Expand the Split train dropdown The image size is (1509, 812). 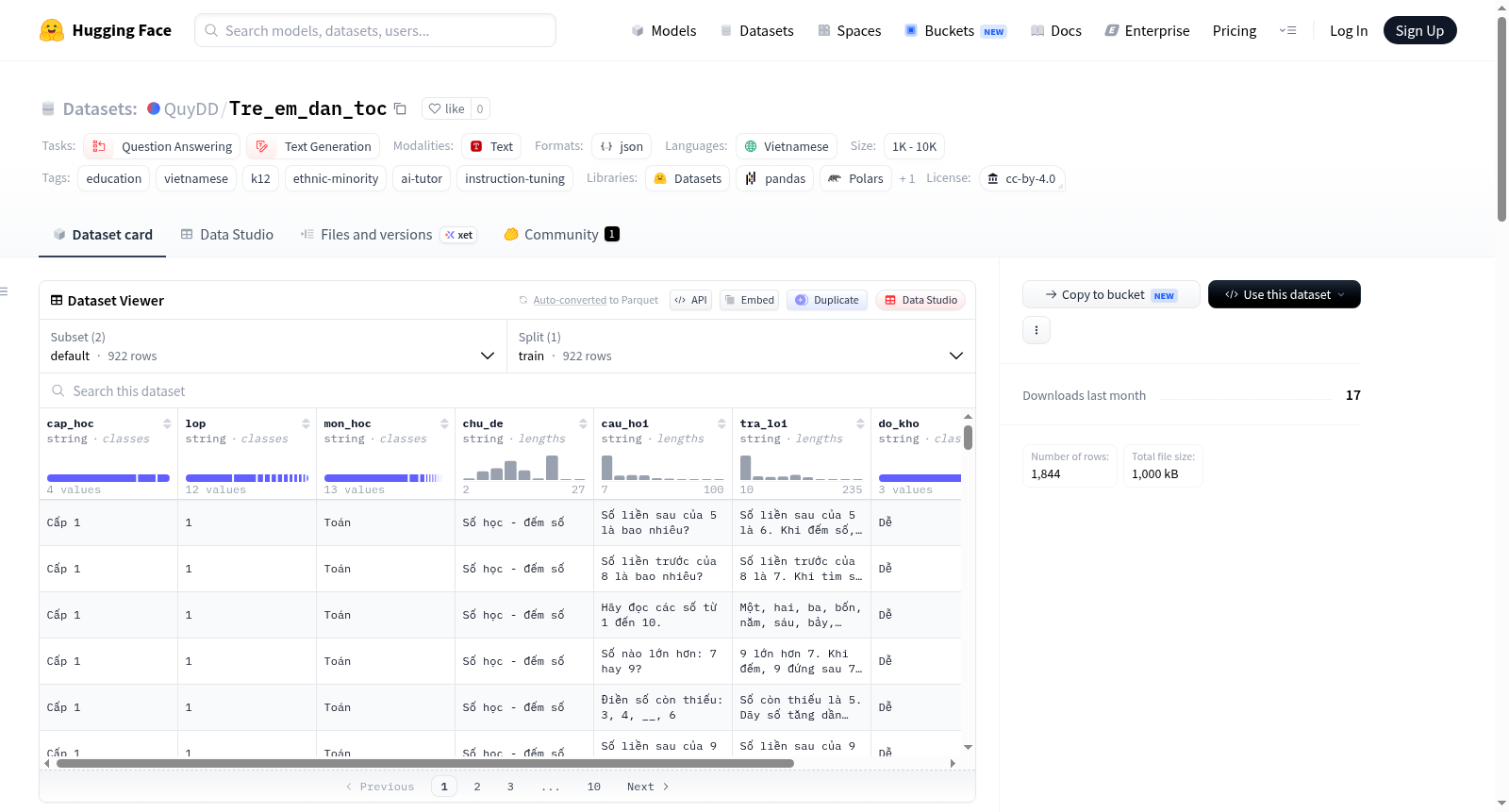click(x=740, y=346)
